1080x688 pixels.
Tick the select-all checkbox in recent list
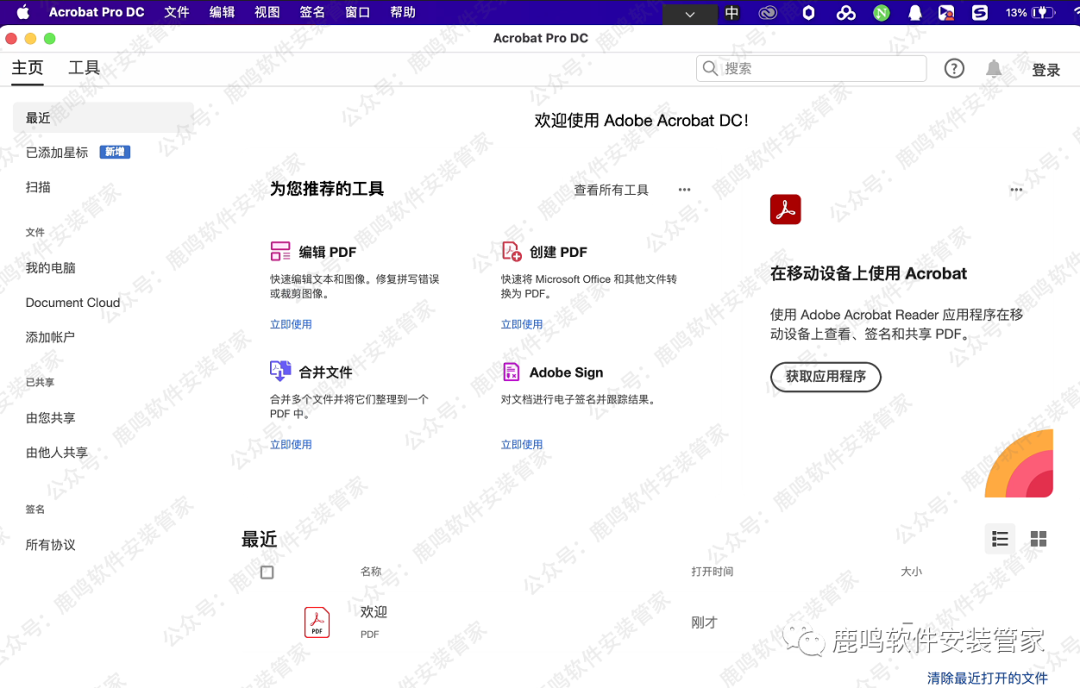267,572
